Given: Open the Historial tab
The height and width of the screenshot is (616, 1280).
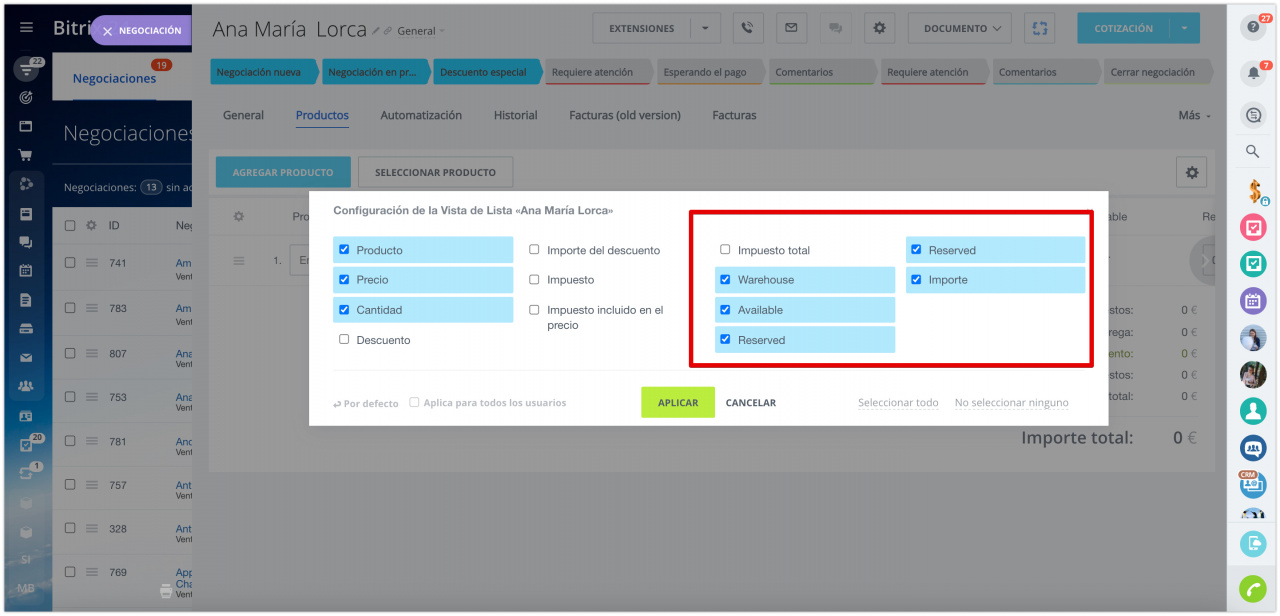Looking at the screenshot, I should 515,115.
